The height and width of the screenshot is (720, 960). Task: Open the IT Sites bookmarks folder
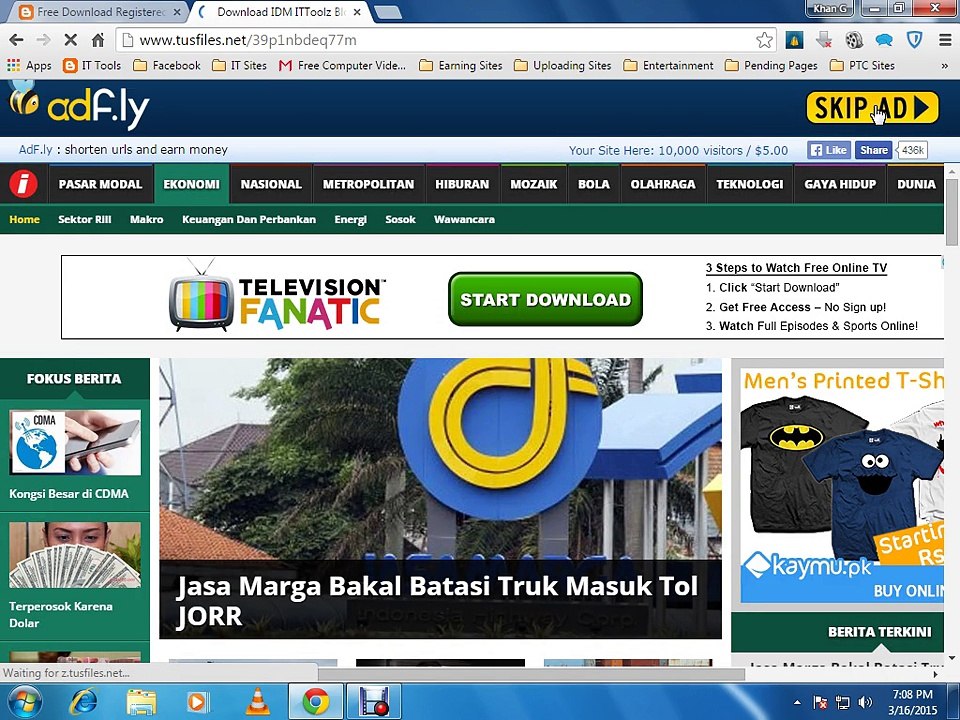click(x=239, y=66)
